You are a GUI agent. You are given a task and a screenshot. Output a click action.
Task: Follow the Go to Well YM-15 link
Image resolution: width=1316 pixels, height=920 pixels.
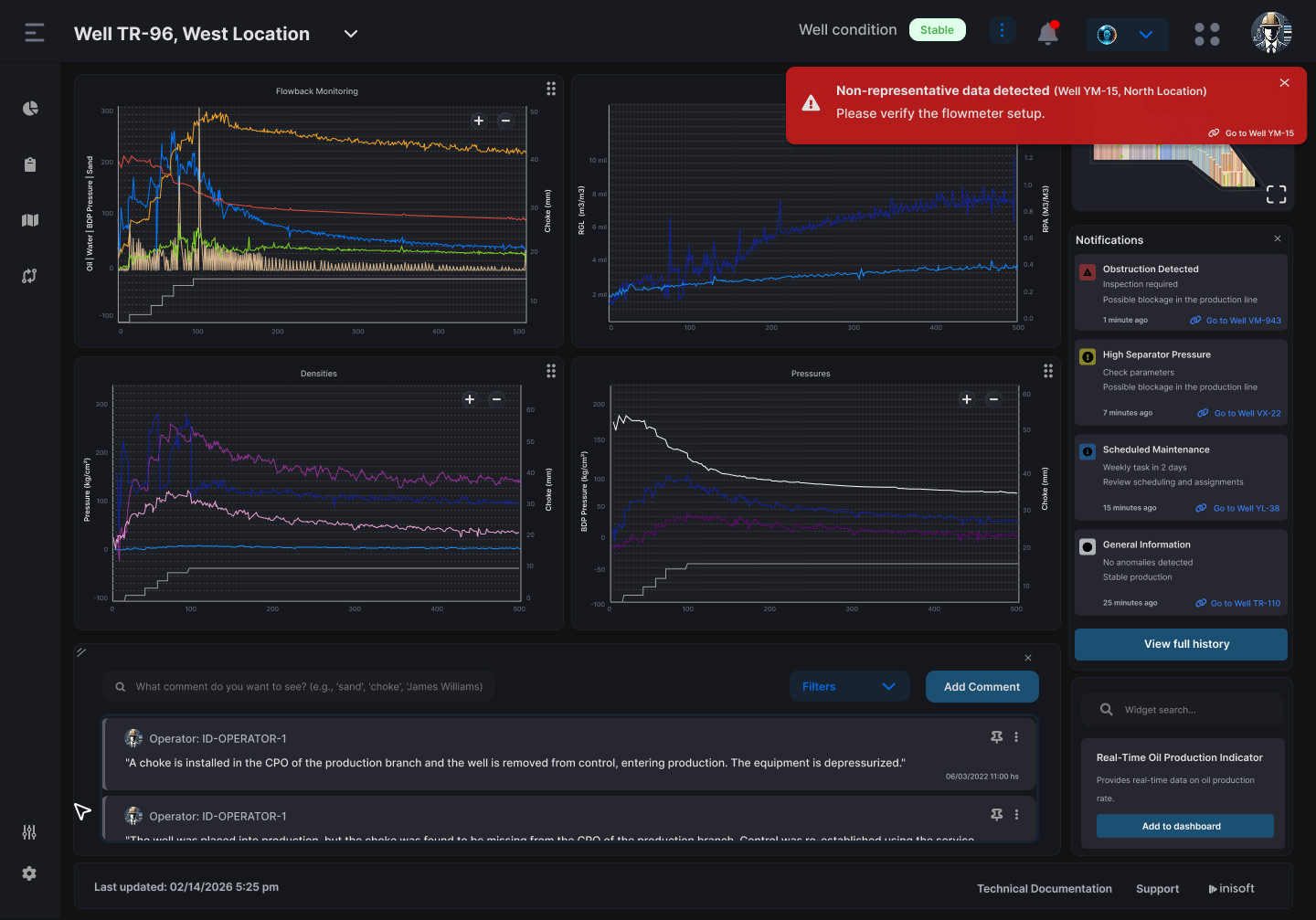[x=1251, y=133]
